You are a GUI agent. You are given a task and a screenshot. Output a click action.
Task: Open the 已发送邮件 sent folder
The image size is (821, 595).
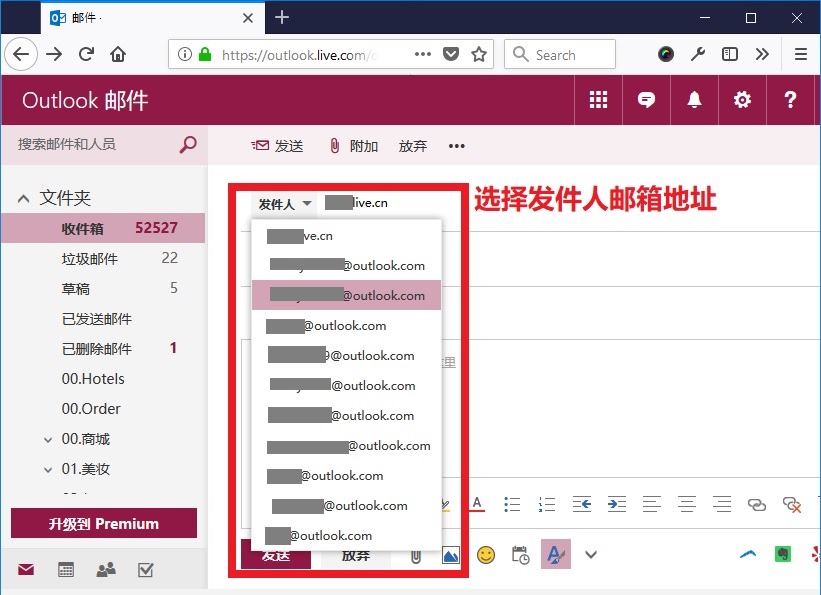pos(103,318)
